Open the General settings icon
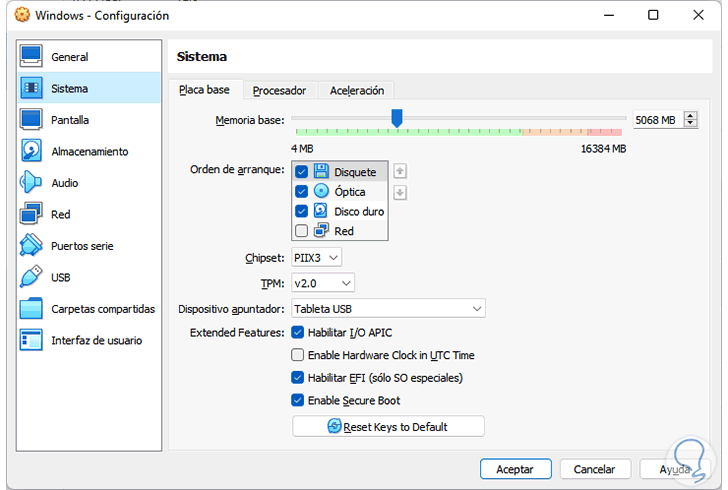 click(31, 57)
